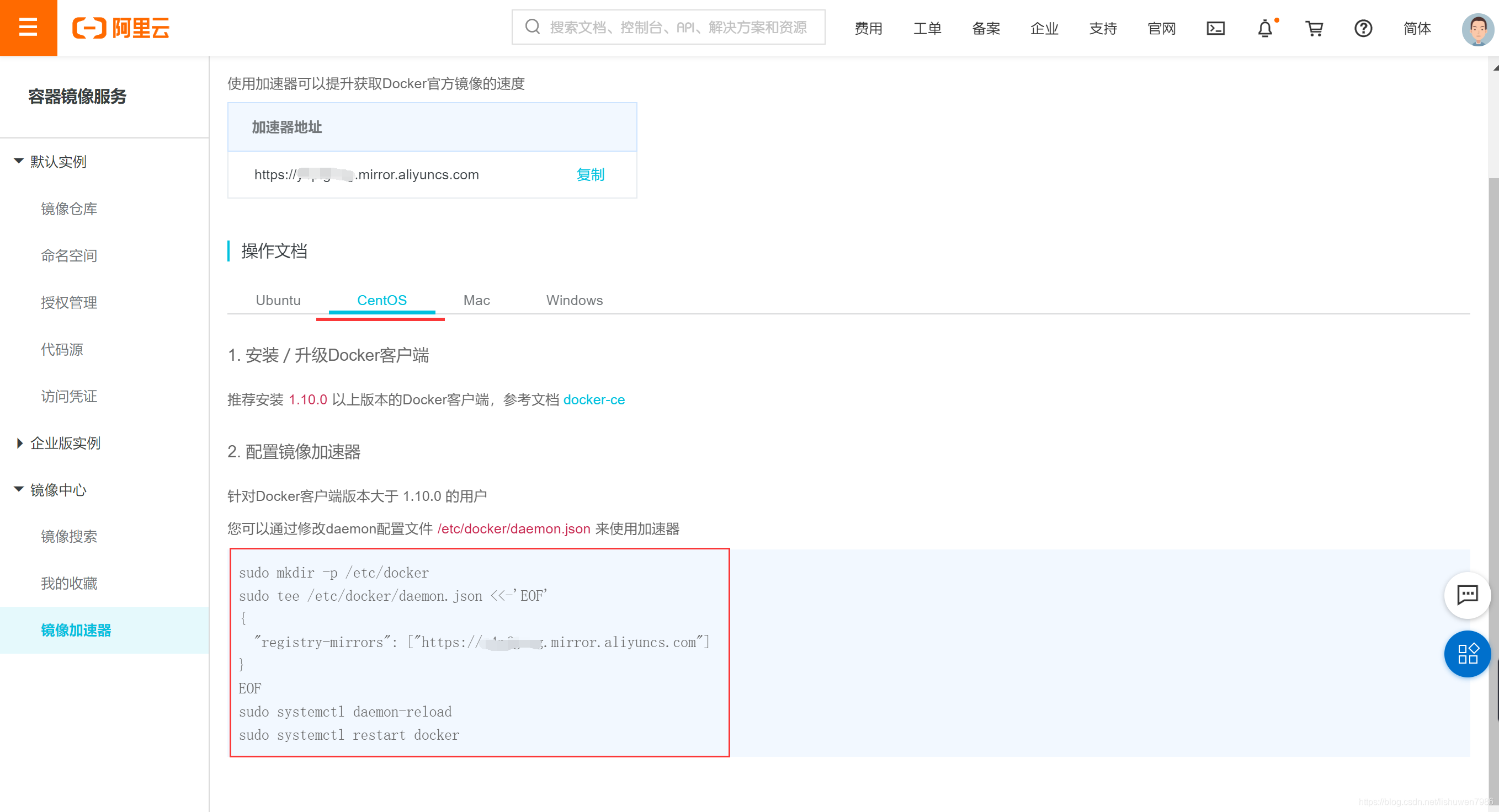Open 镜像仓库 in the sidebar
The width and height of the screenshot is (1499, 812).
click(68, 208)
